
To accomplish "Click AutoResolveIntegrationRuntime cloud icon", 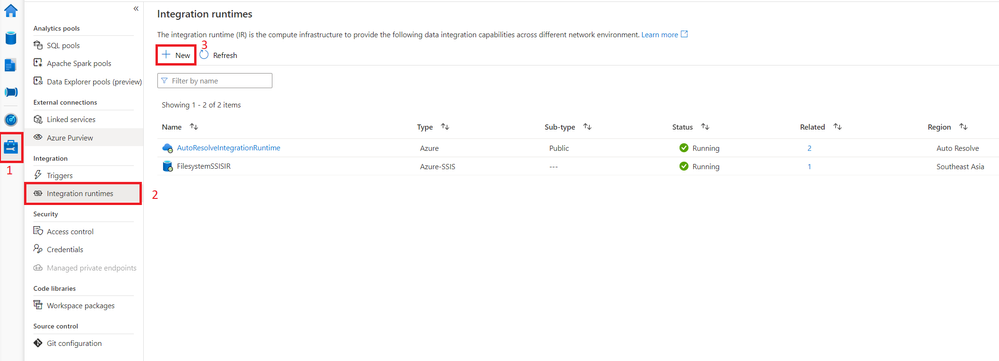I will [168, 148].
